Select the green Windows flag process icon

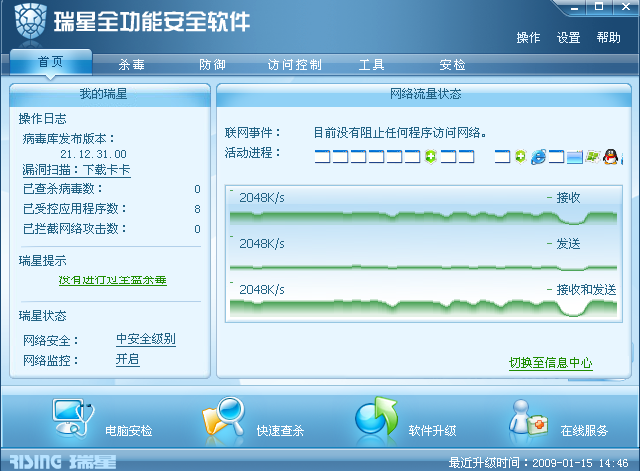(593, 156)
